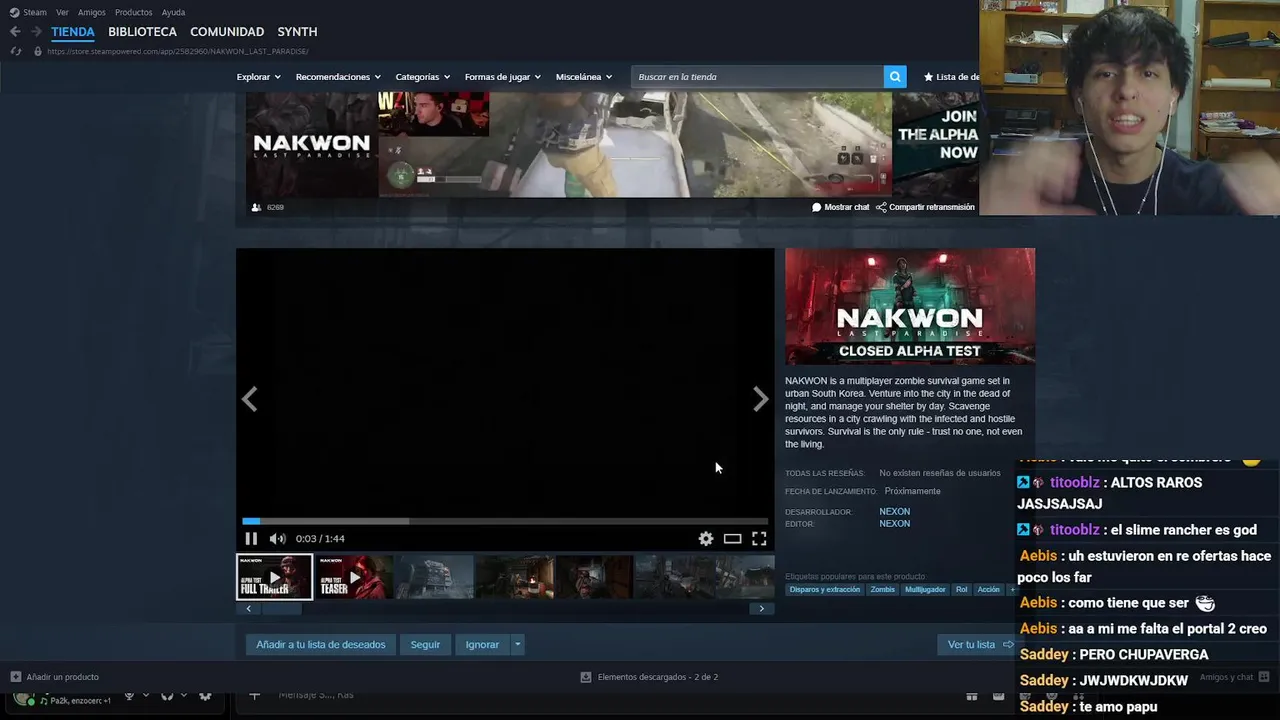Click Mostrar chat on the broadcast
The image size is (1280, 720).
tap(840, 207)
